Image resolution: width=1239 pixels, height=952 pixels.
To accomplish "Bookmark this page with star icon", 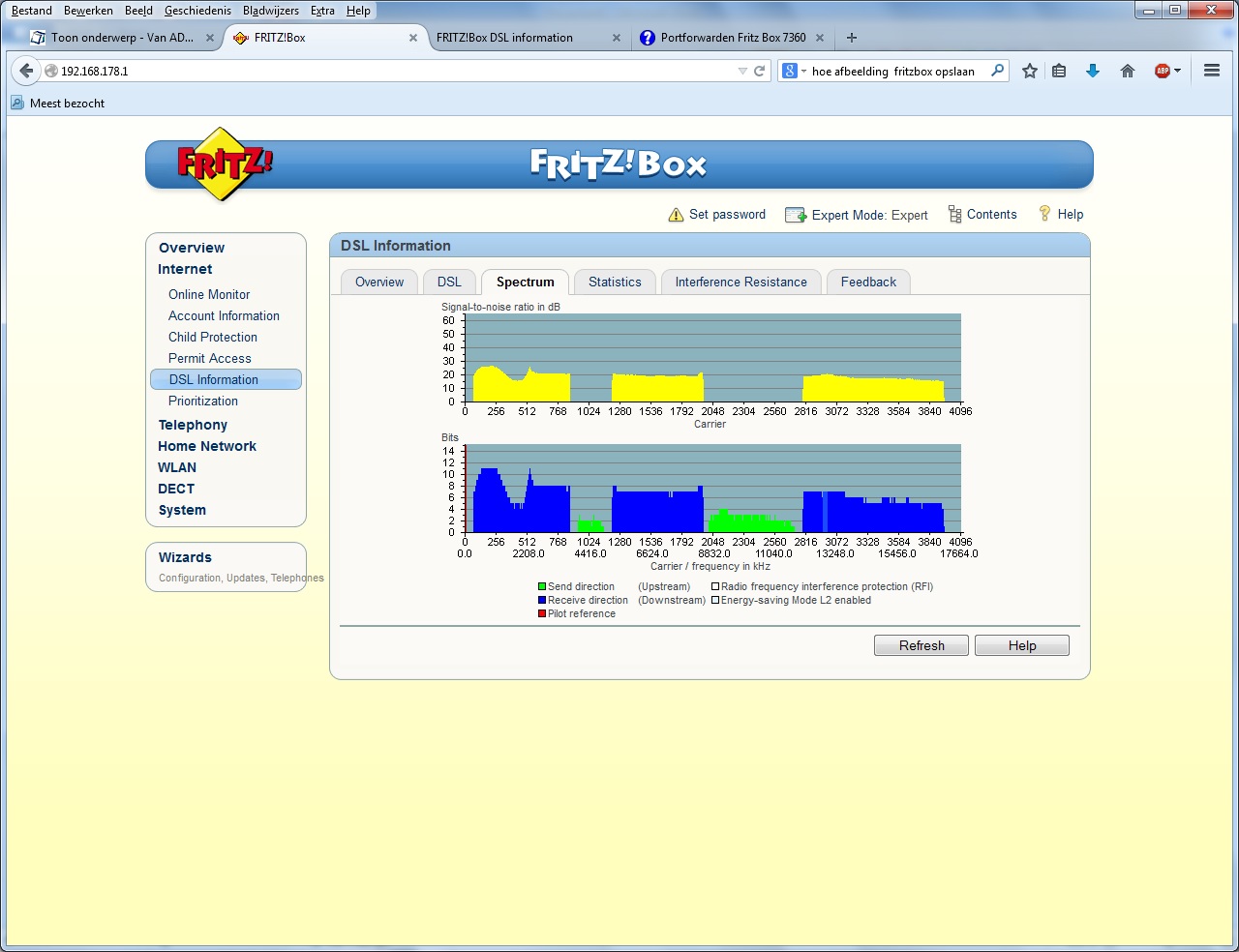I will click(x=1030, y=71).
